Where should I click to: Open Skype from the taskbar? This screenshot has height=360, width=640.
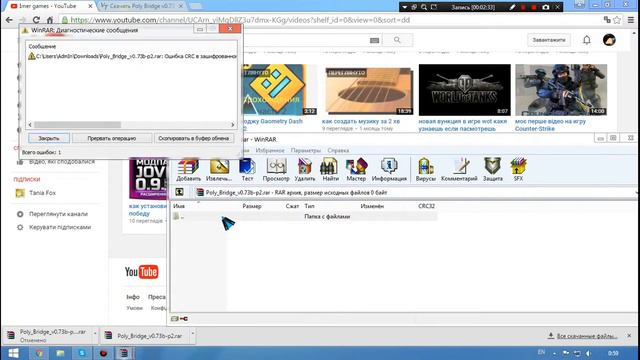click(x=82, y=353)
